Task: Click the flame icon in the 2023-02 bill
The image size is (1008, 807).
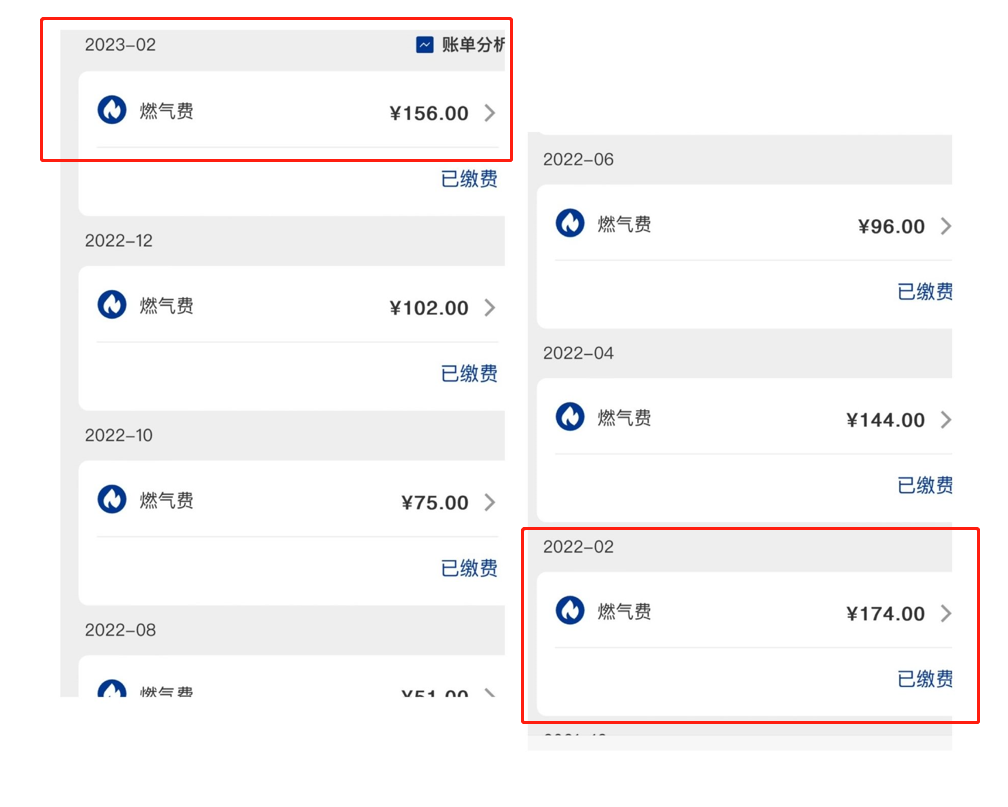Action: (x=112, y=110)
